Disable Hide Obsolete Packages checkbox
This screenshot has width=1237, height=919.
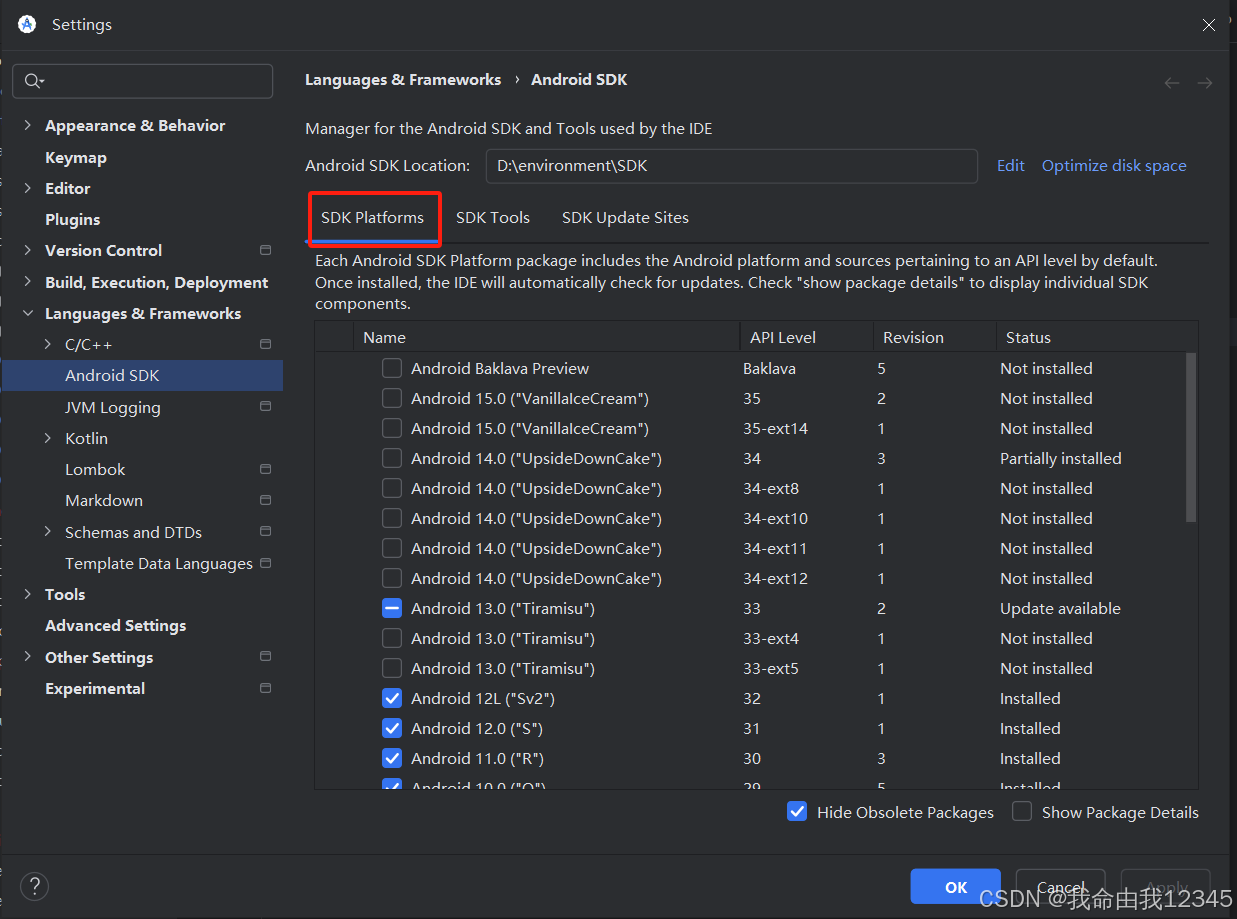click(x=797, y=812)
